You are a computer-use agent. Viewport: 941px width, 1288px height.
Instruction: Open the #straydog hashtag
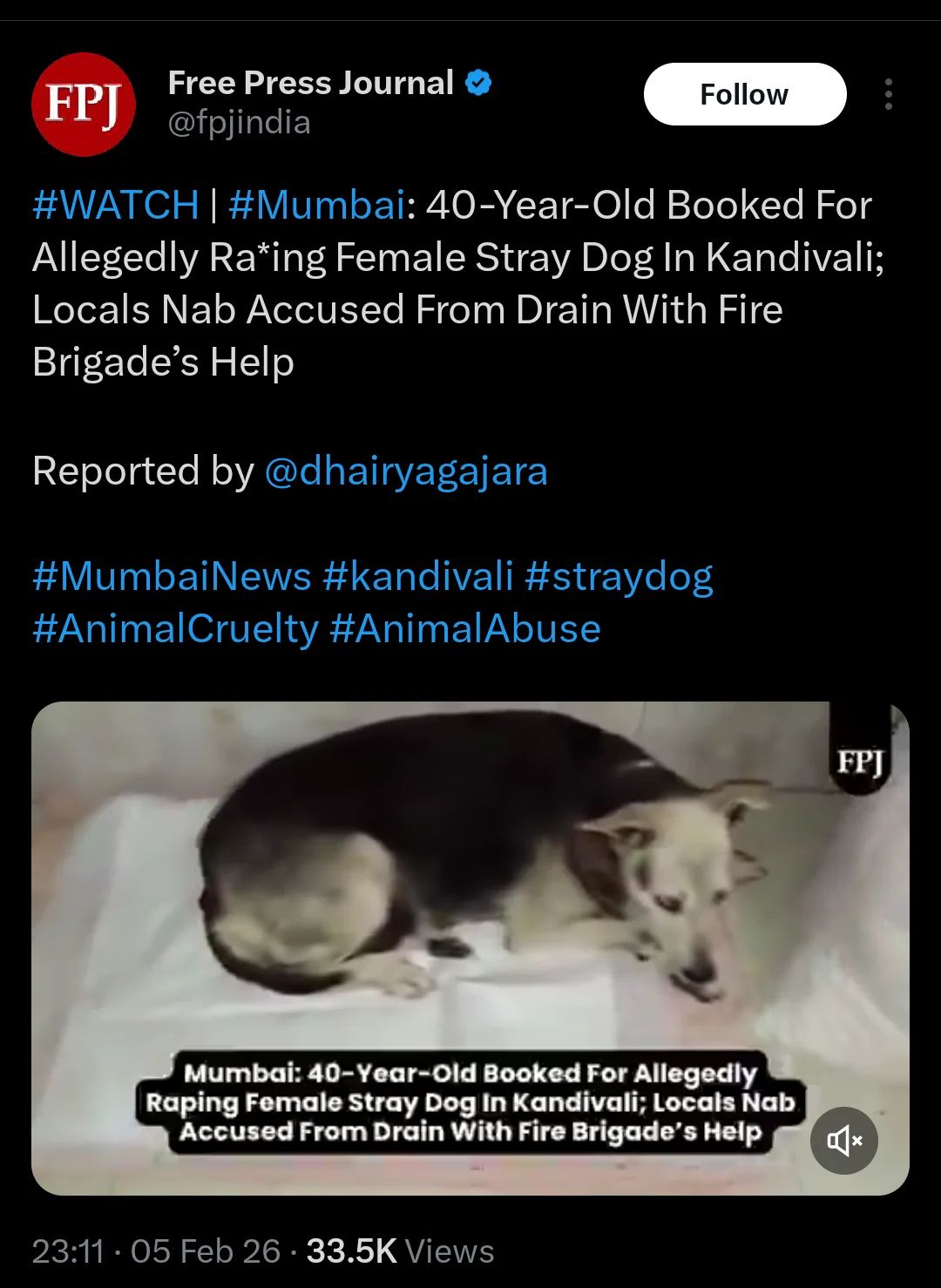[x=619, y=577]
